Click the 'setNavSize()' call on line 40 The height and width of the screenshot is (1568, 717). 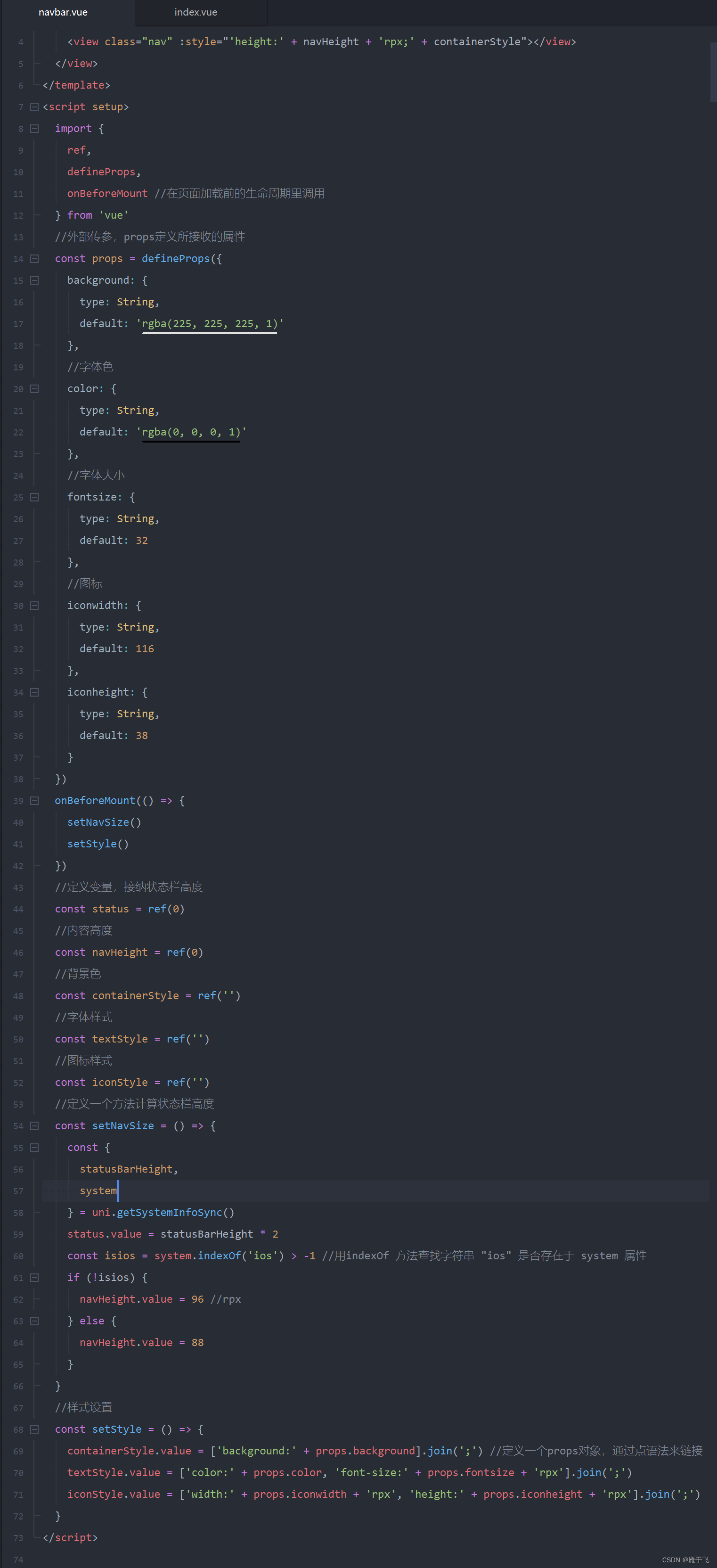(104, 822)
